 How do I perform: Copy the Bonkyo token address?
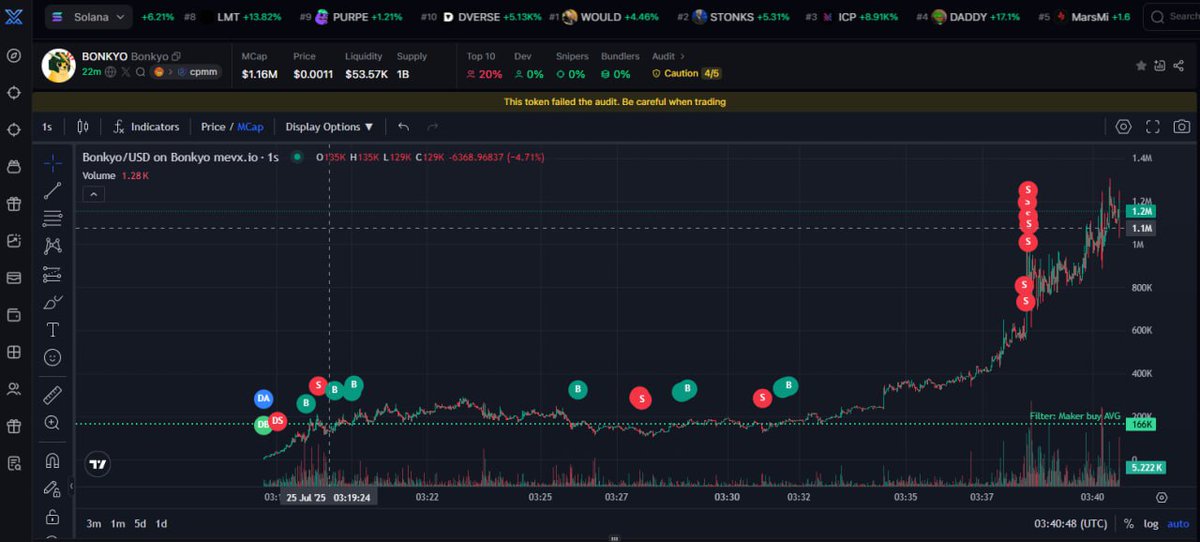click(x=176, y=57)
